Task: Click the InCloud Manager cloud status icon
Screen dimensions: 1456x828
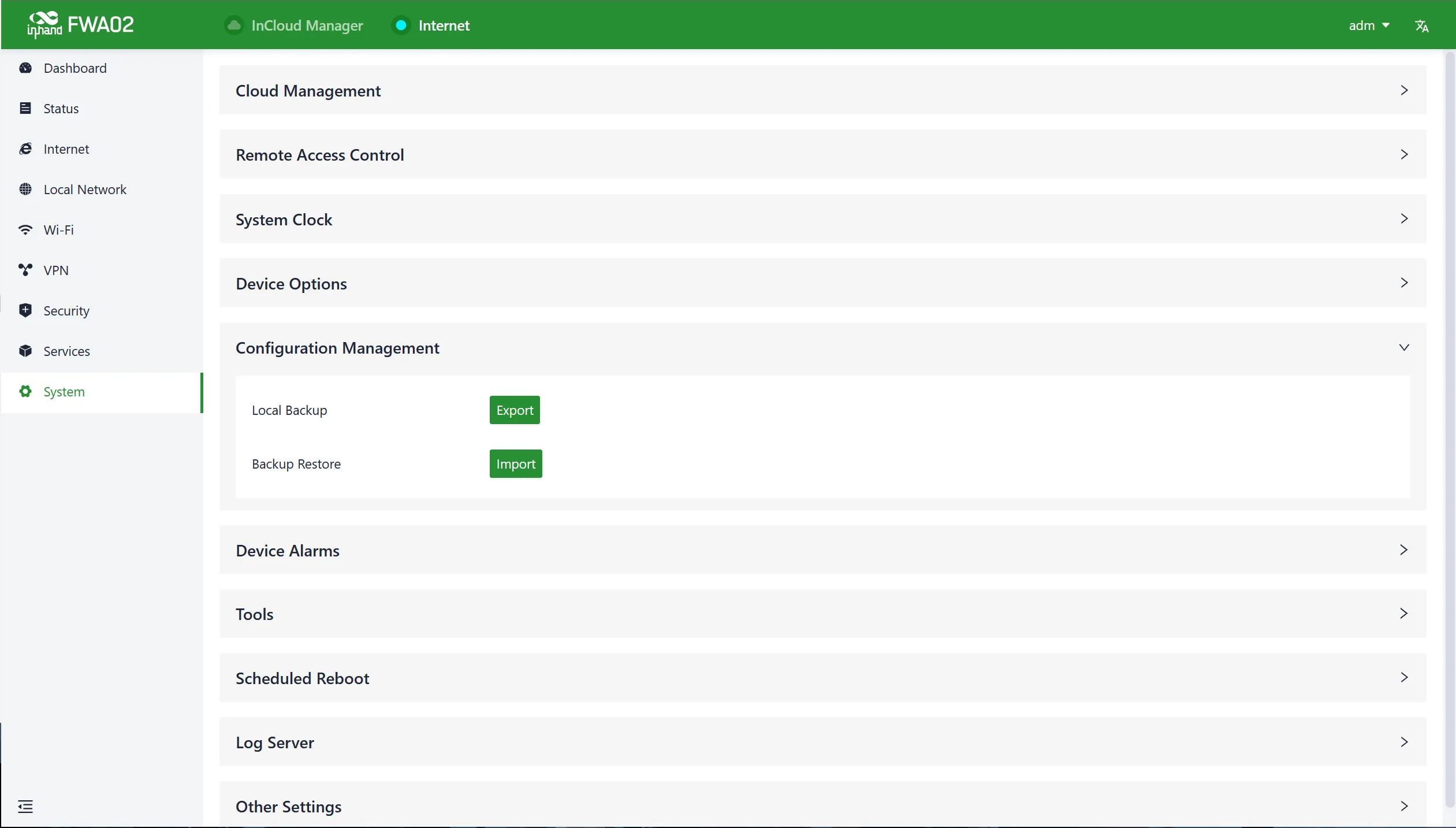Action: pyautogui.click(x=234, y=25)
